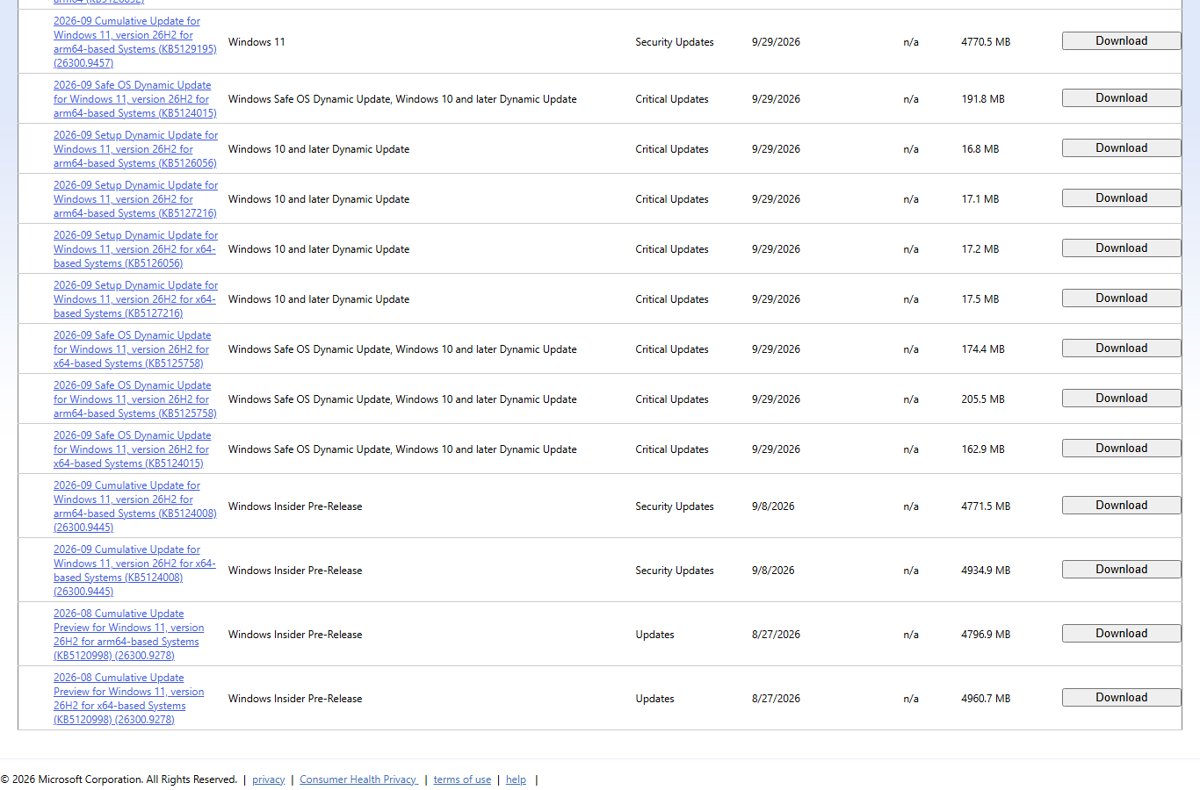This screenshot has width=1200, height=790.
Task: Select the size value 162.9 MB
Action: (983, 449)
